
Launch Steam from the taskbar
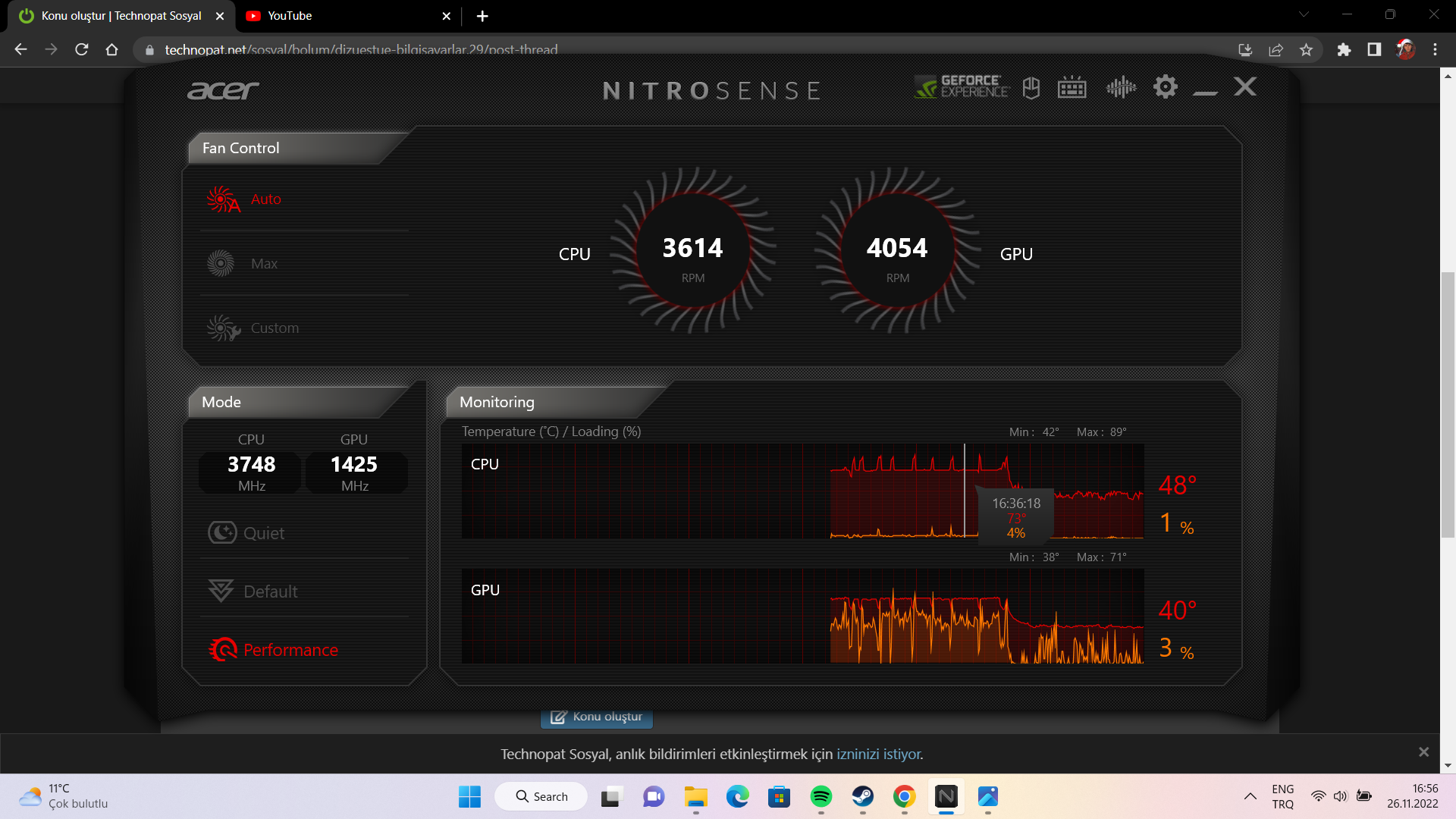click(862, 796)
